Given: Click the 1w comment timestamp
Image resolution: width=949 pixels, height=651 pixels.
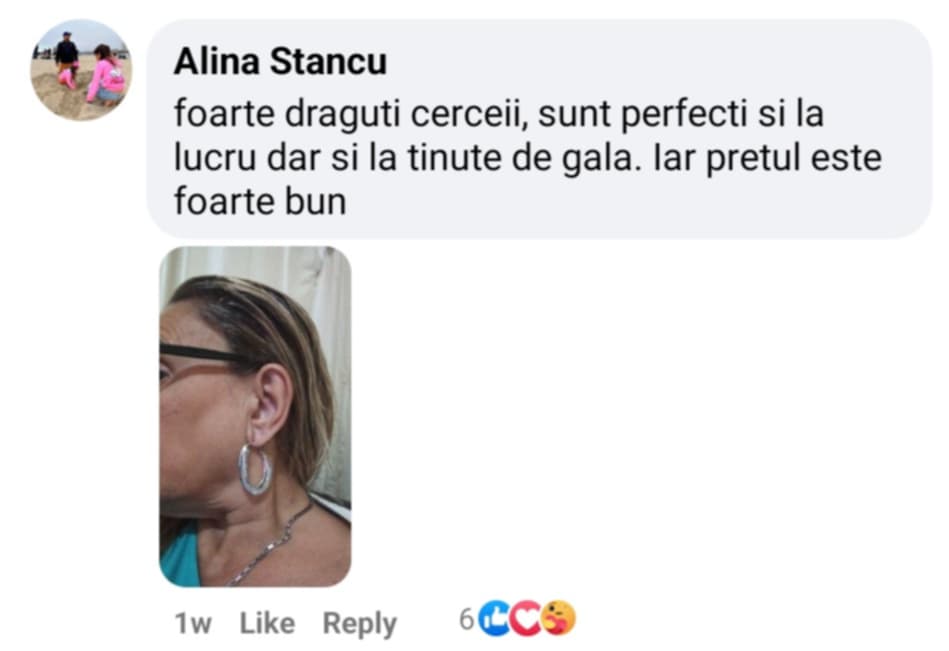Looking at the screenshot, I should 193,623.
